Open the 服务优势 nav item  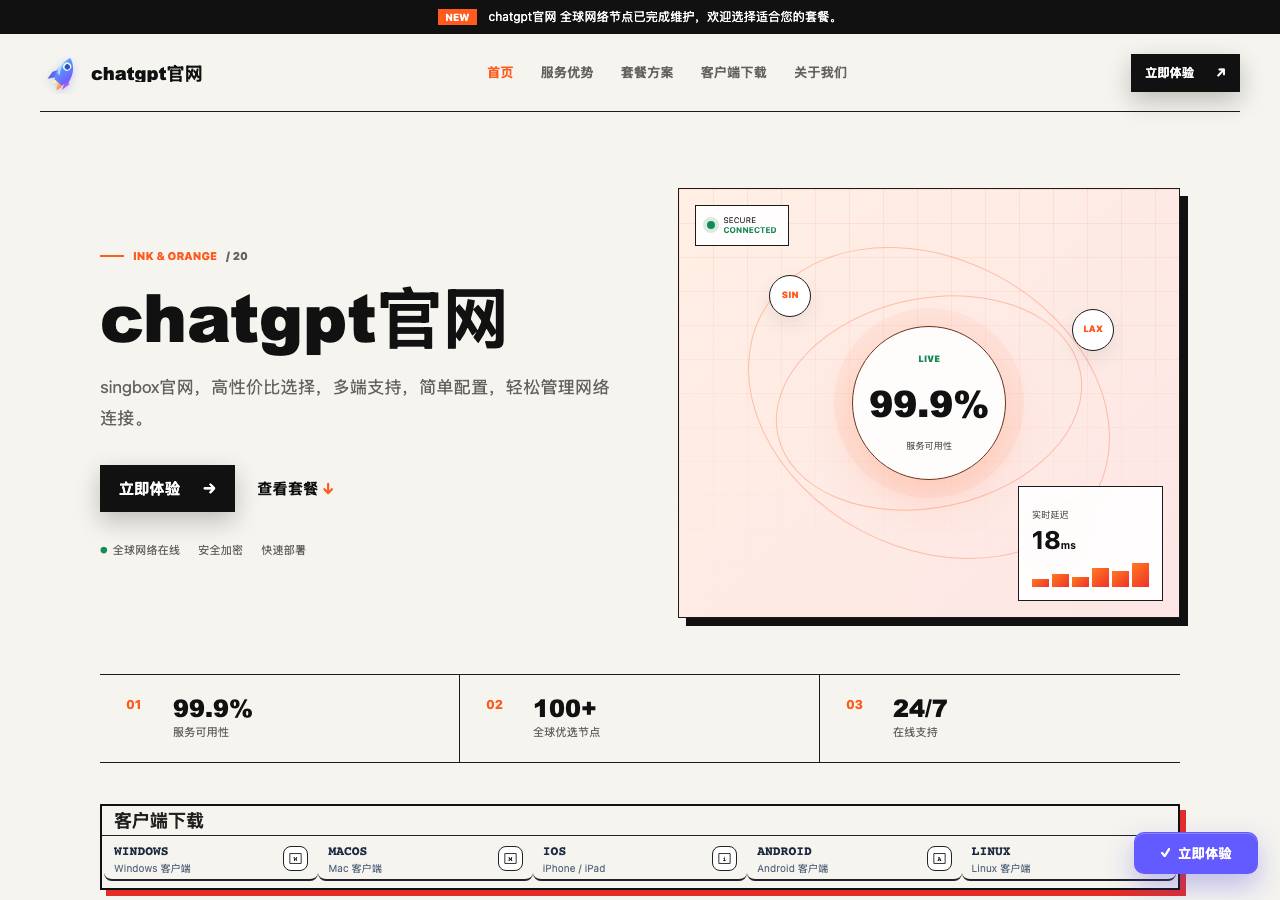(x=567, y=72)
